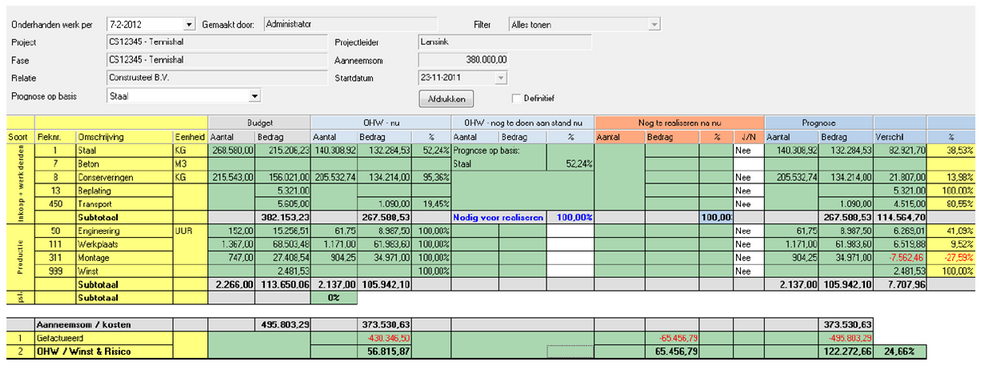
Task: Click percentage 95,36% in Conserveringen row
Action: click(431, 177)
